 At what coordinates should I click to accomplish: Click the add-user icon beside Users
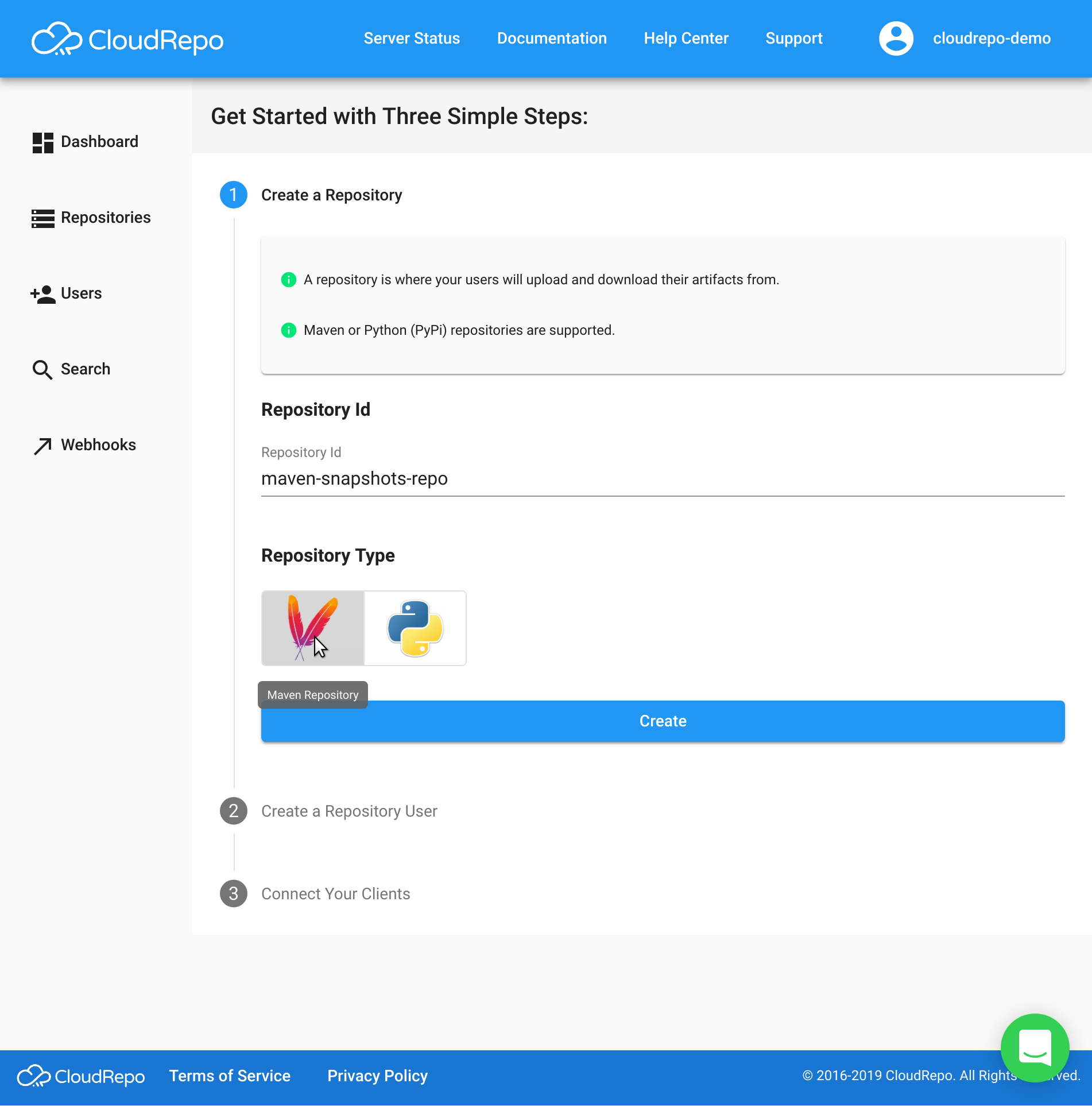click(43, 294)
